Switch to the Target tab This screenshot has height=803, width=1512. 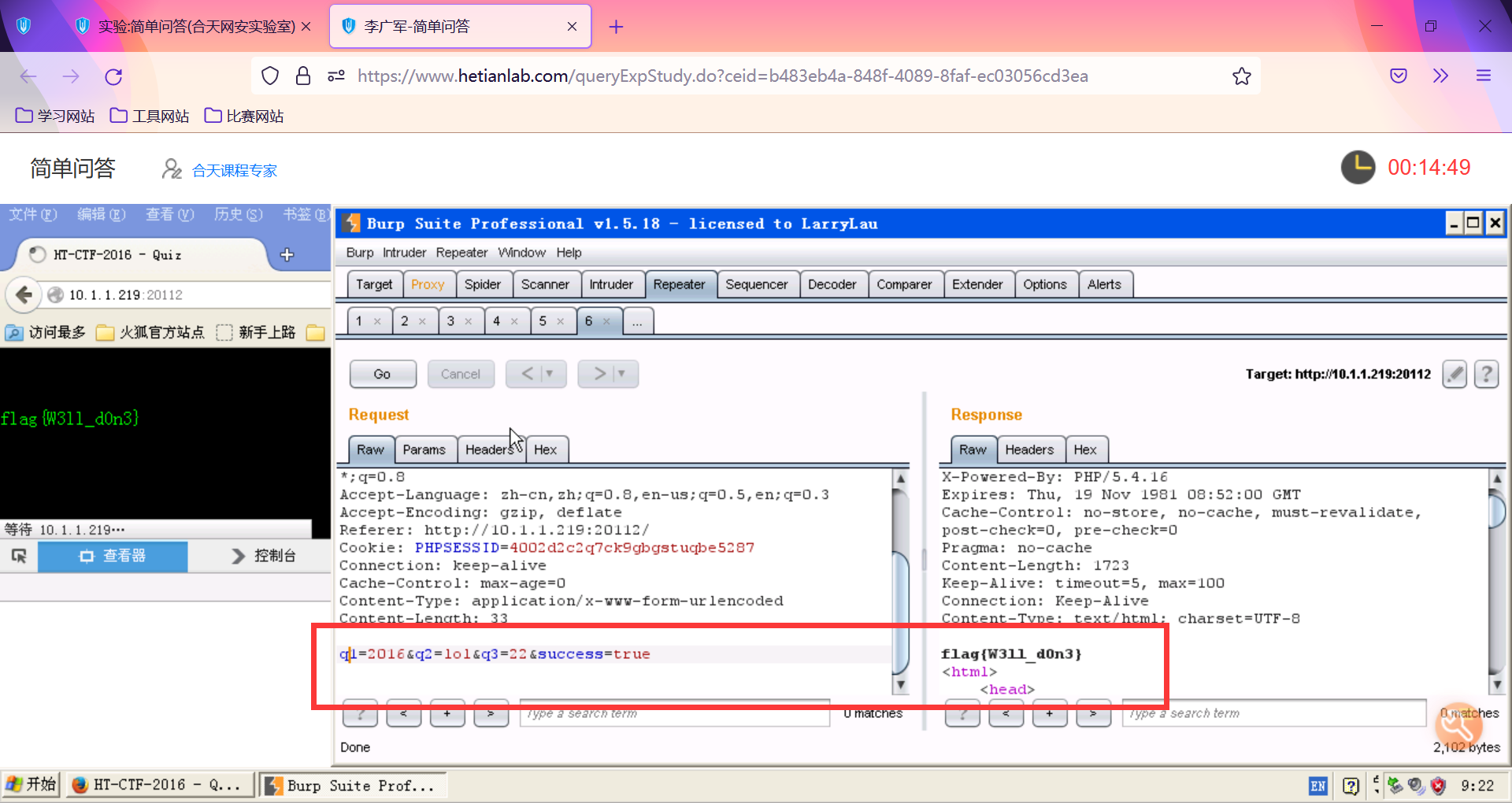tap(374, 285)
